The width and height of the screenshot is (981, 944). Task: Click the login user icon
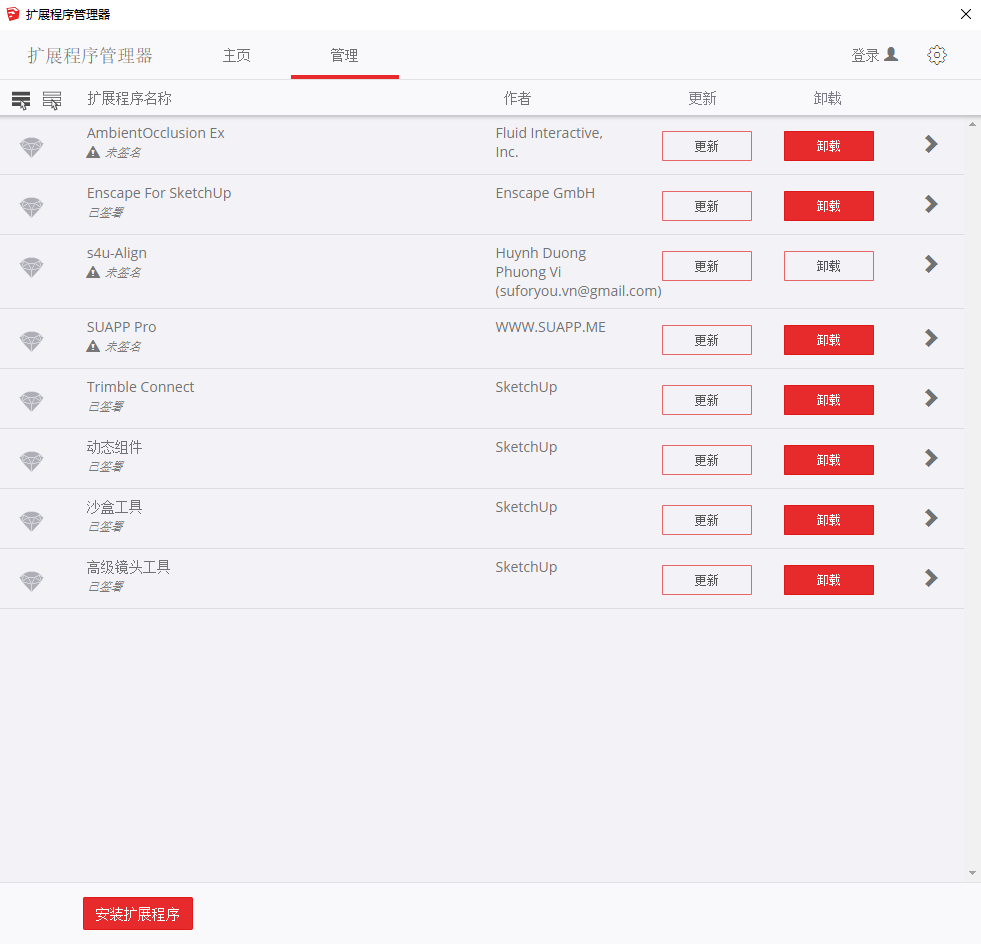[x=892, y=54]
